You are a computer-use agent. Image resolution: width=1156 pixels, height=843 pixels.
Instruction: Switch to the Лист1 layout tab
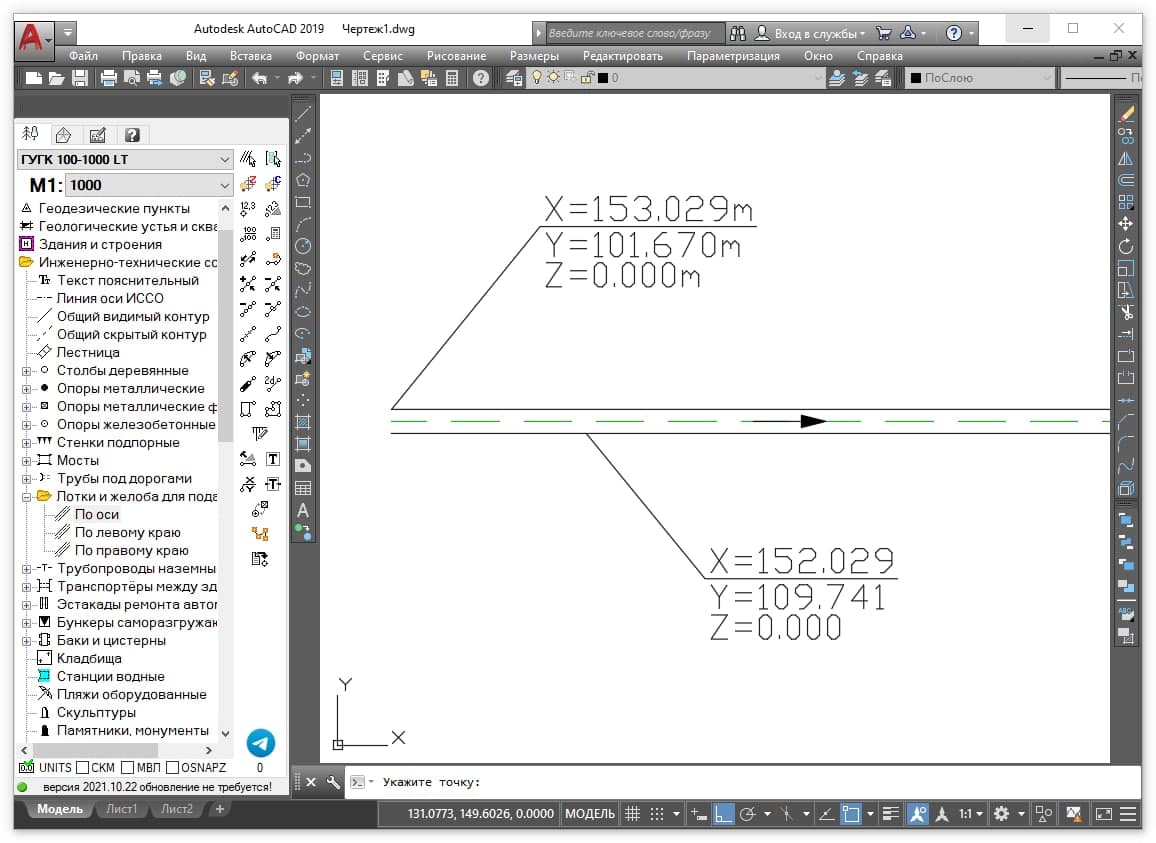(121, 809)
